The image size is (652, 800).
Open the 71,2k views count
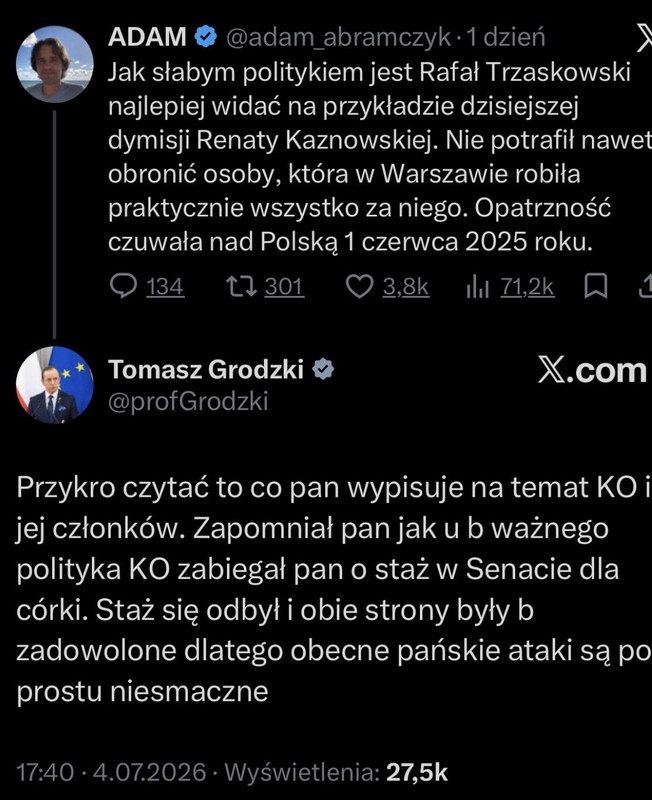click(527, 287)
